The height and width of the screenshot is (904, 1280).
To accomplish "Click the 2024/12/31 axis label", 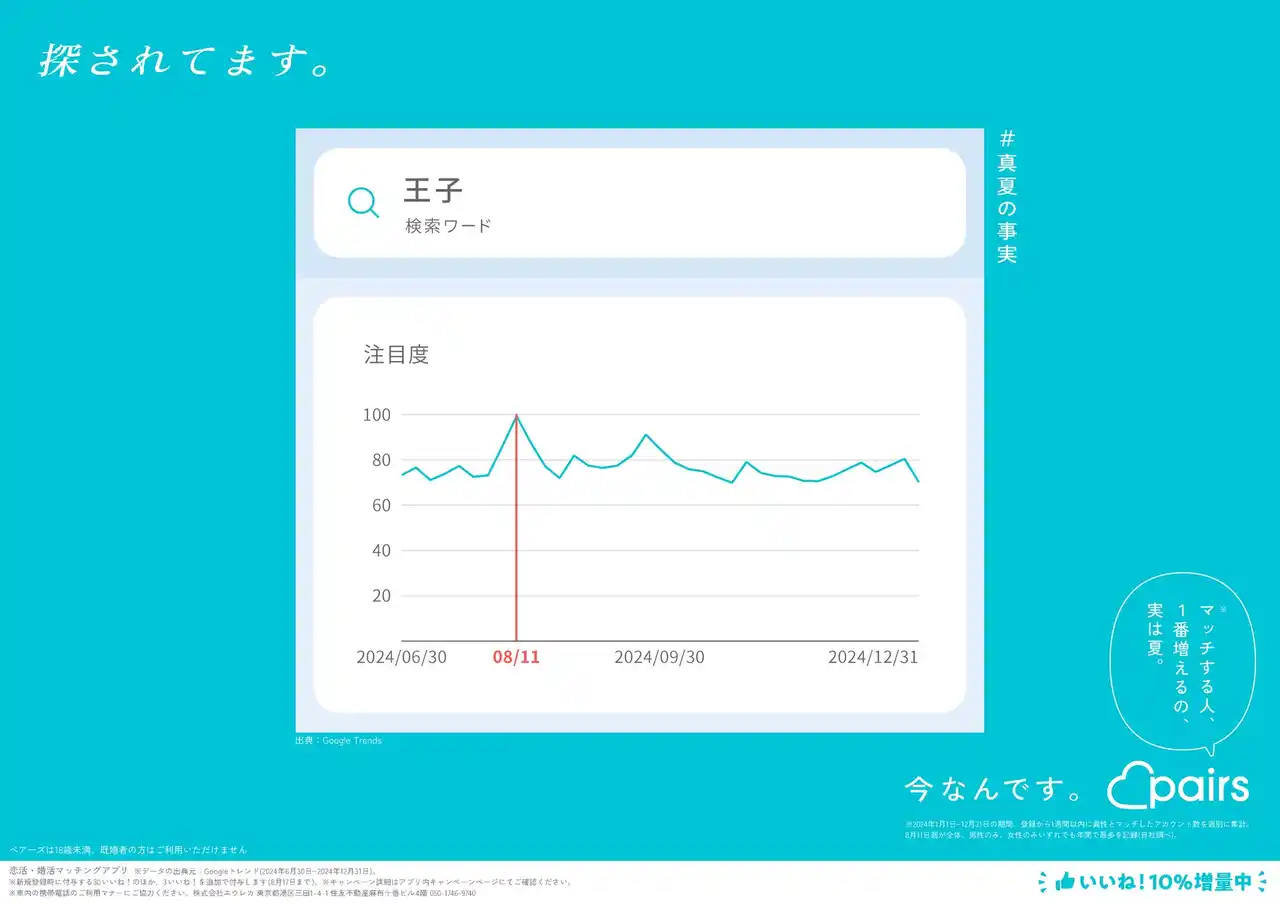I will click(874, 657).
